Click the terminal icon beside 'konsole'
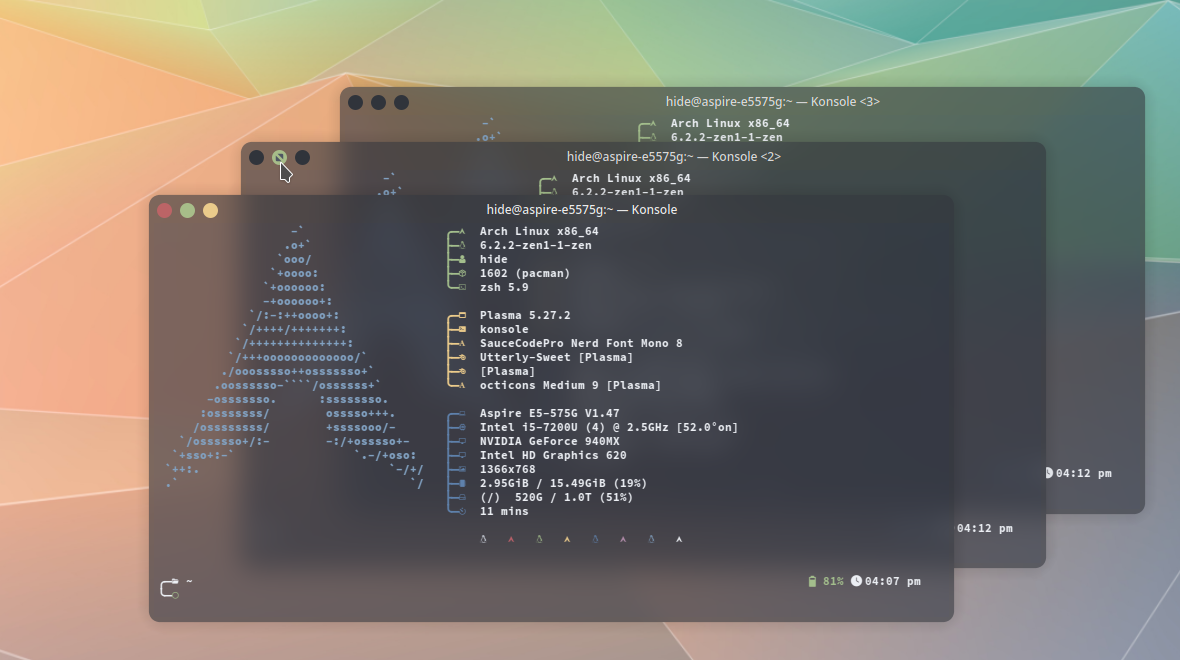This screenshot has width=1180, height=660. pyautogui.click(x=462, y=330)
